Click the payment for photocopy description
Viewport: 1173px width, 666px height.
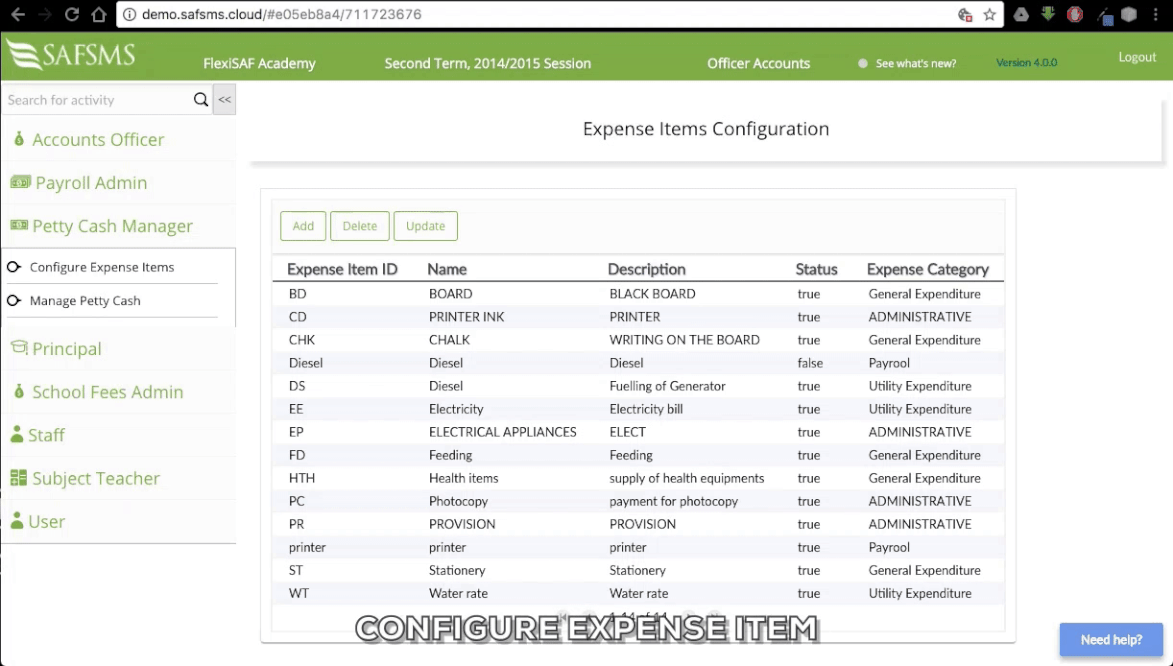[674, 502]
